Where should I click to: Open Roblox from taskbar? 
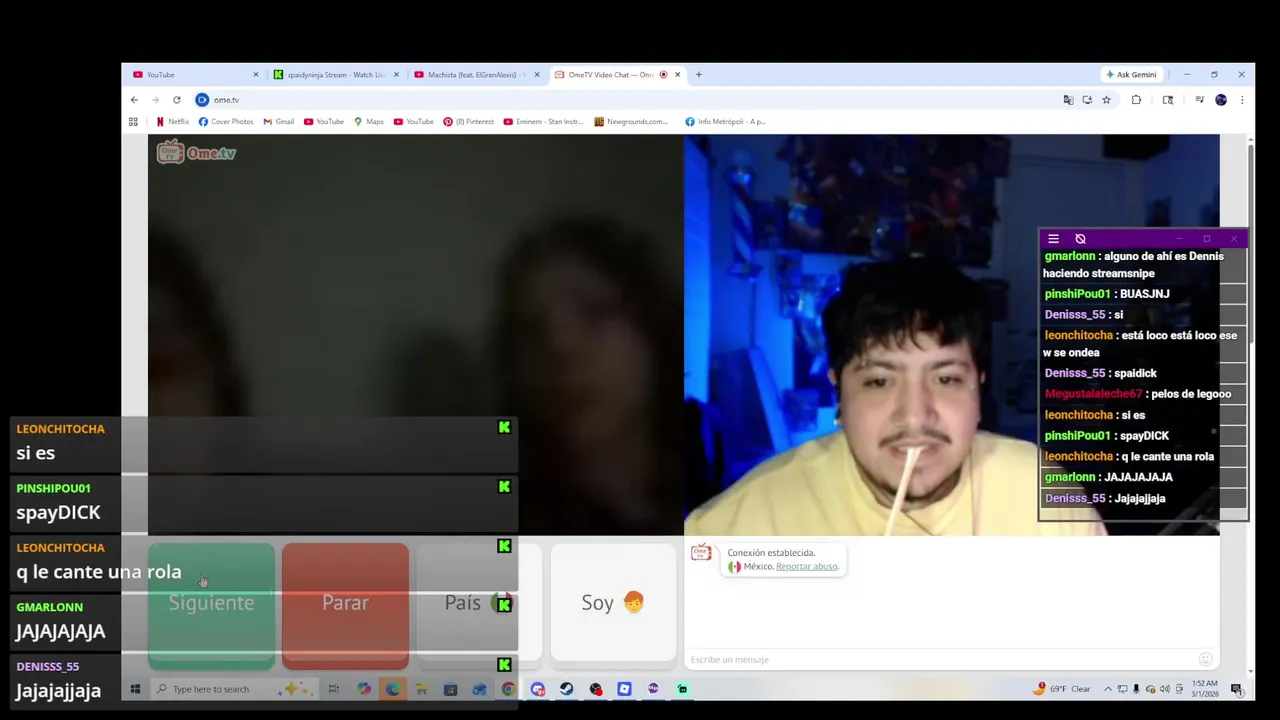tap(624, 689)
